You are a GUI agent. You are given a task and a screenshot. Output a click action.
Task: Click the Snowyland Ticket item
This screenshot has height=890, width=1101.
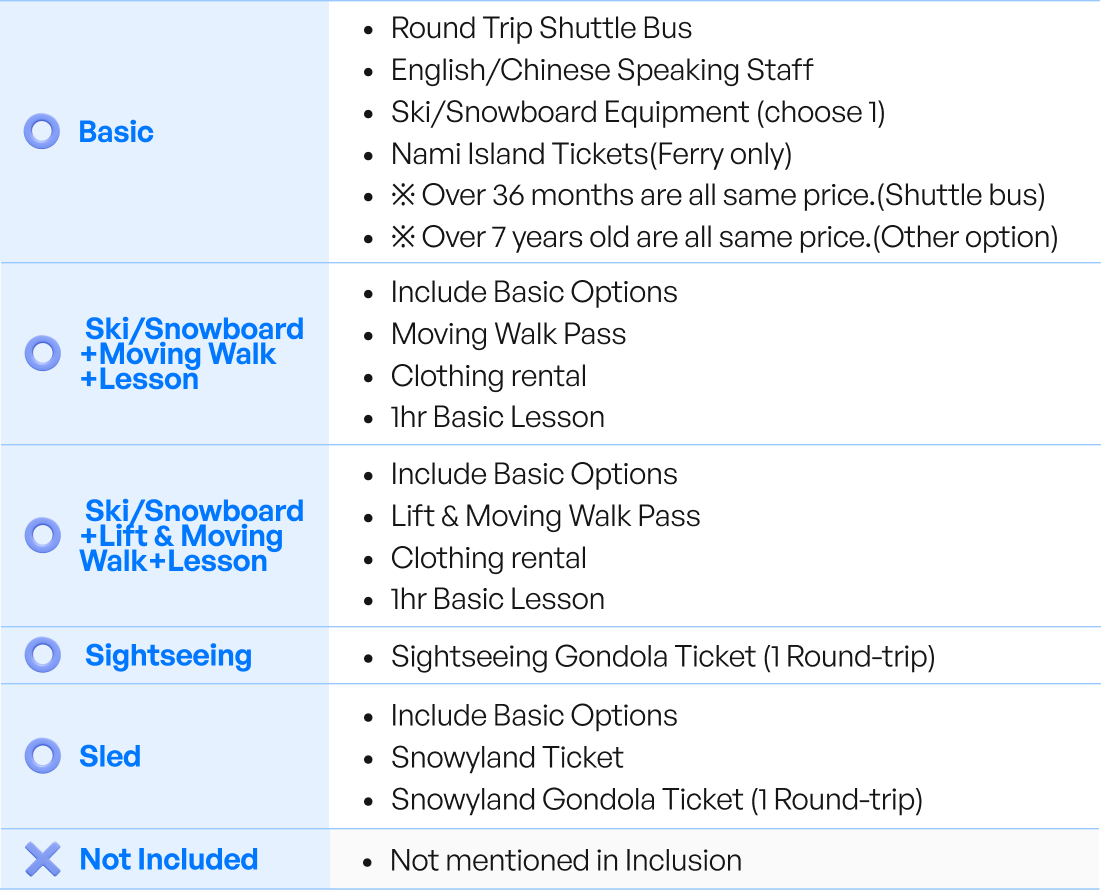(507, 758)
